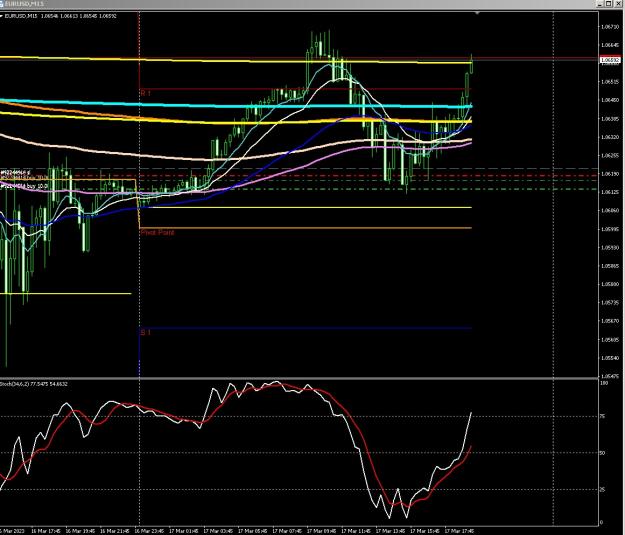The width and height of the screenshot is (625, 535).
Task: Maximize the EURUSD,M15 chart window
Action: point(609,4)
